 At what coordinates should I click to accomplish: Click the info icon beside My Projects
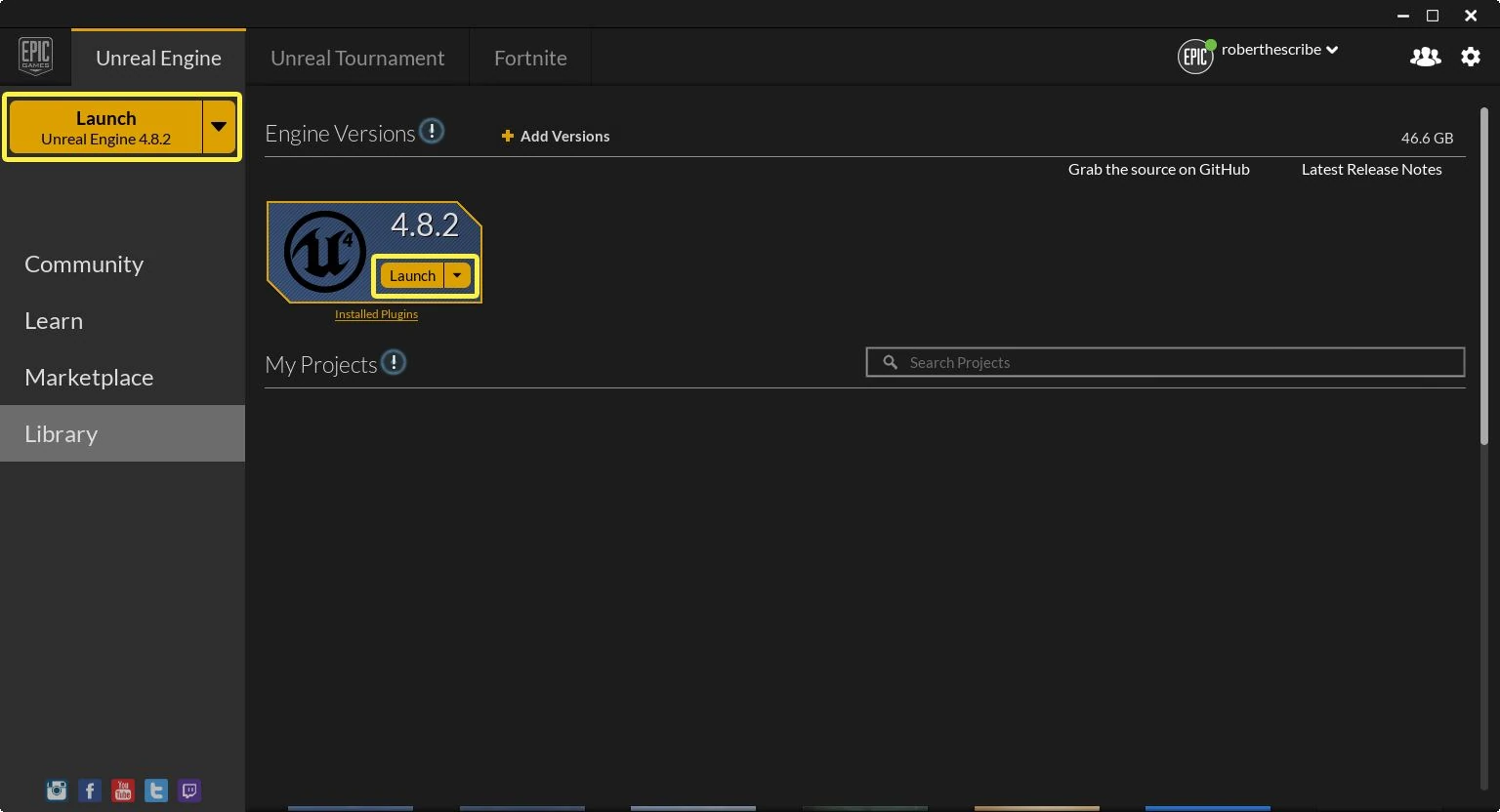(x=394, y=362)
